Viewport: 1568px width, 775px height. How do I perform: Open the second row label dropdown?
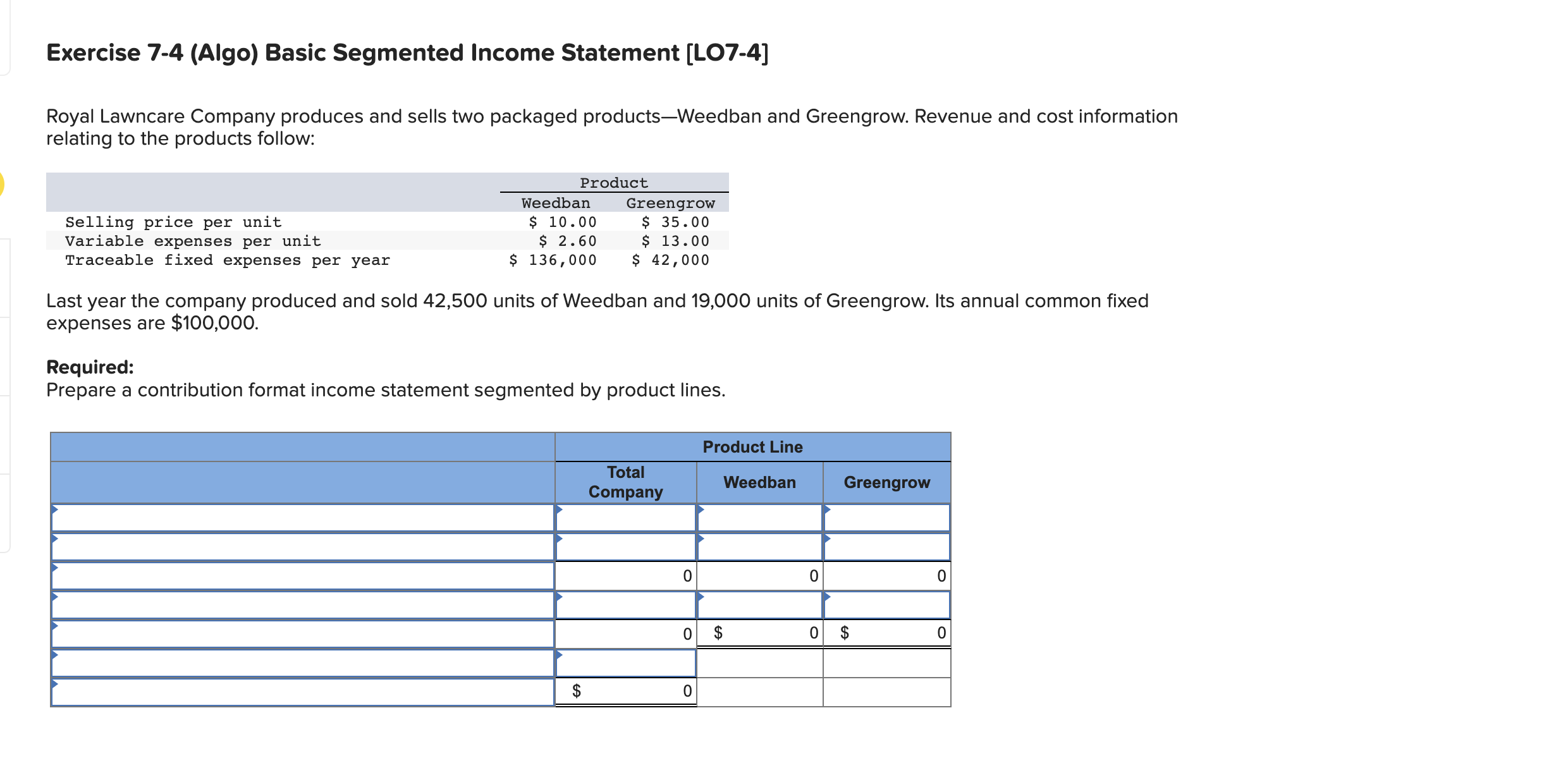point(303,546)
